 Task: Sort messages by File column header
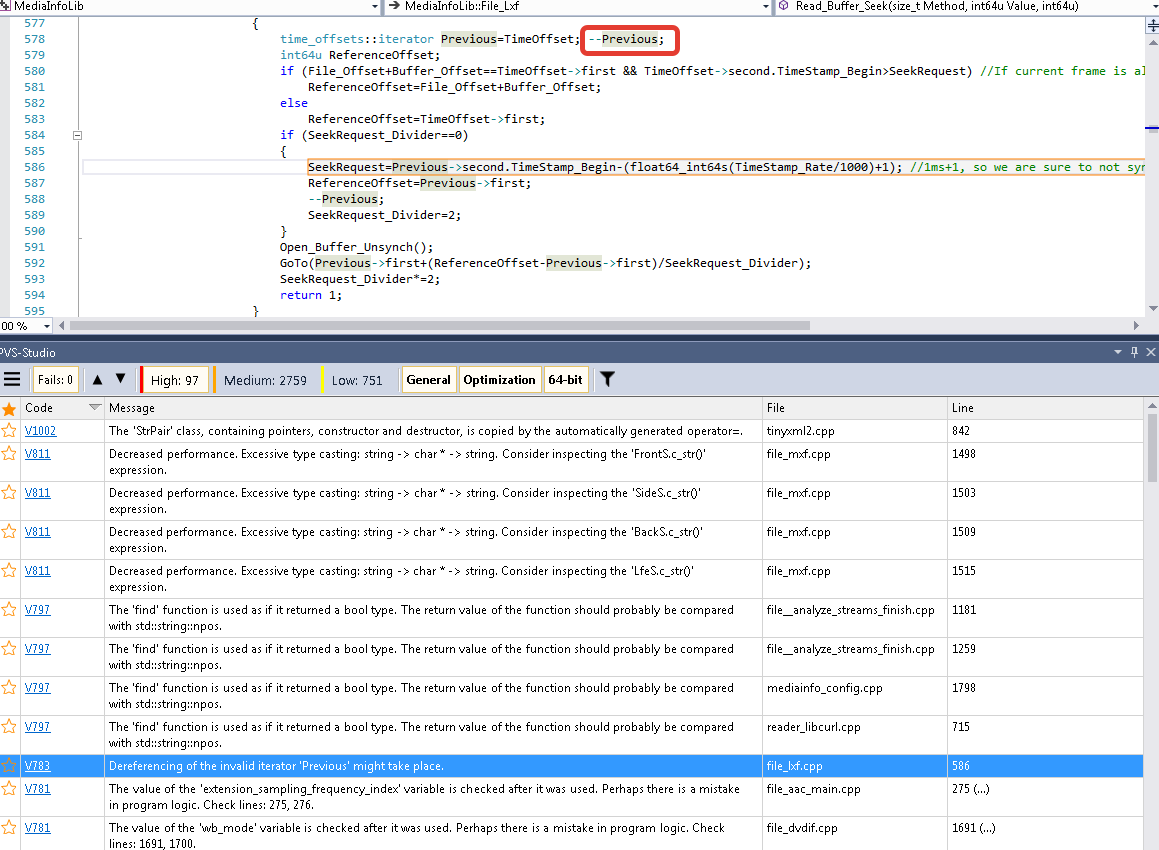[854, 408]
